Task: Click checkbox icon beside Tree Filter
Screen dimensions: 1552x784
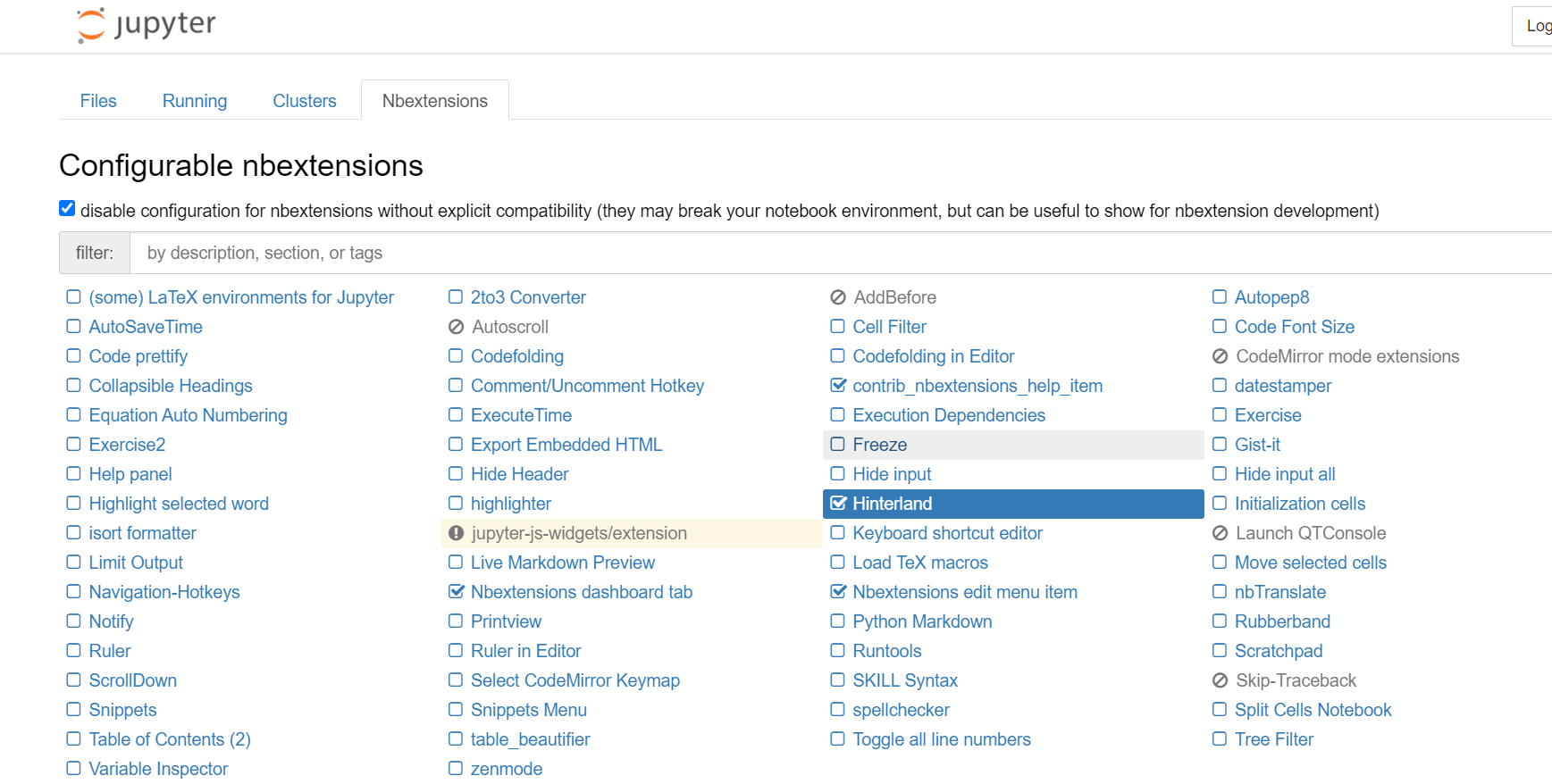Action: click(1220, 738)
